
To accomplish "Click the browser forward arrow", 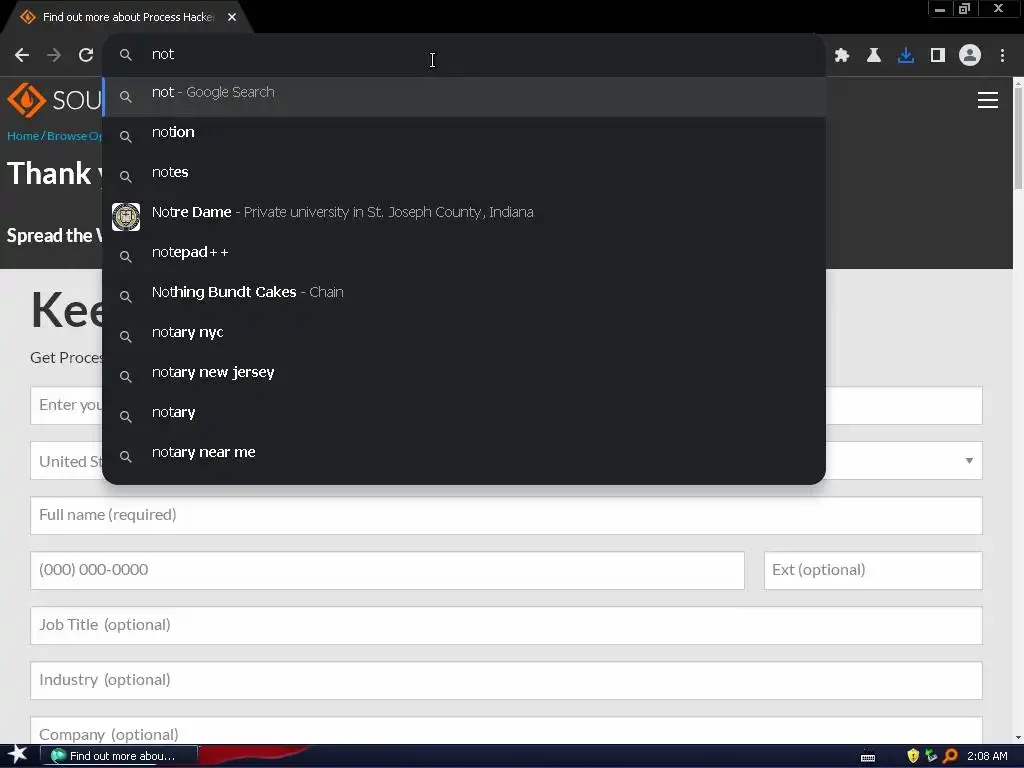I will coord(54,56).
